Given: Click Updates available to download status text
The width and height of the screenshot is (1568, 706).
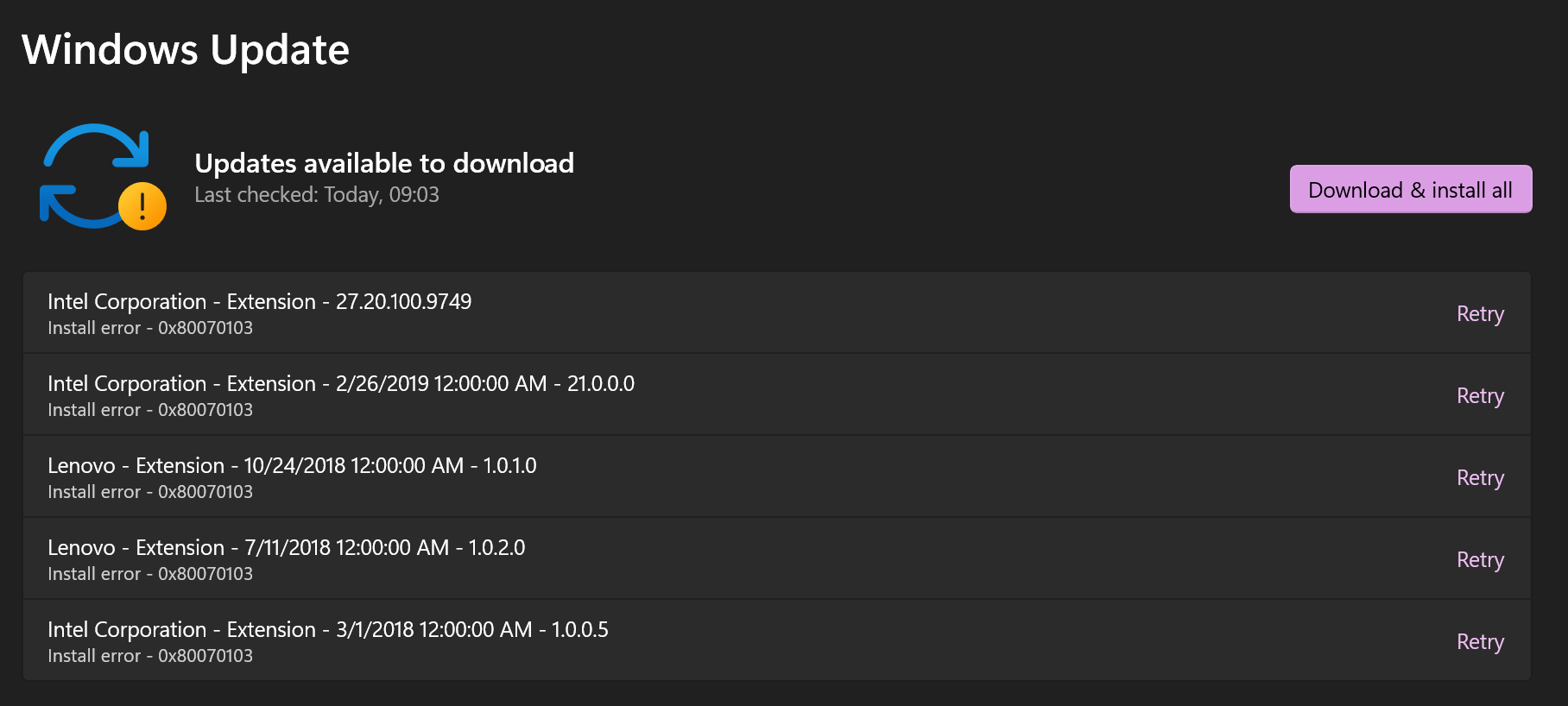Looking at the screenshot, I should pyautogui.click(x=384, y=163).
